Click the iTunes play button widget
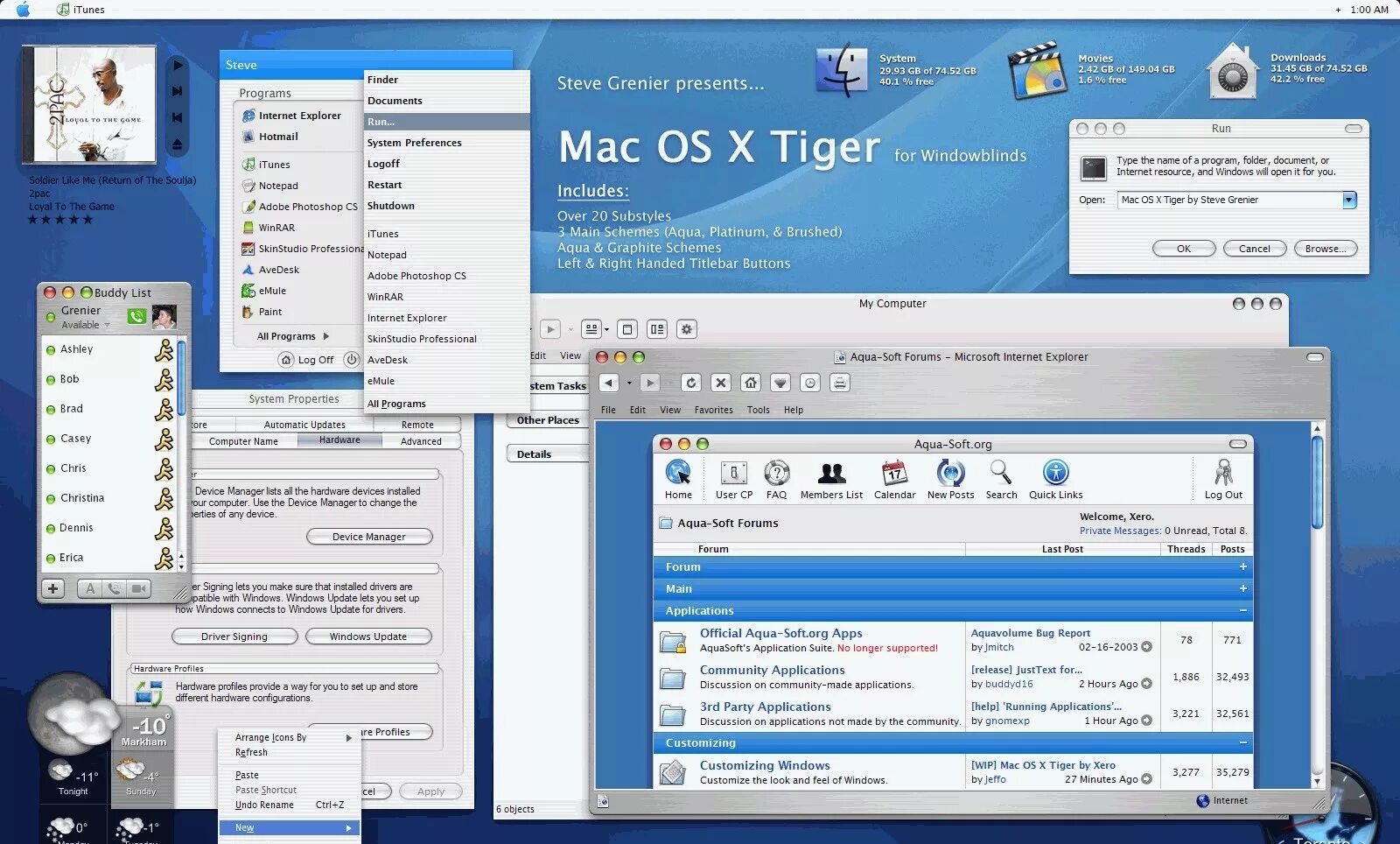Image resolution: width=1400 pixels, height=844 pixels. pos(178,65)
